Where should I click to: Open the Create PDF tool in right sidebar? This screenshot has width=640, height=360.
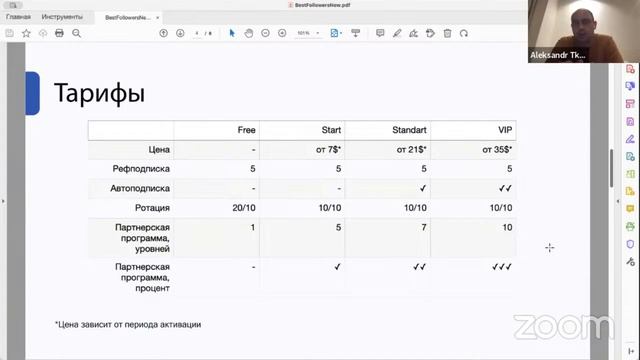pyautogui.click(x=630, y=69)
